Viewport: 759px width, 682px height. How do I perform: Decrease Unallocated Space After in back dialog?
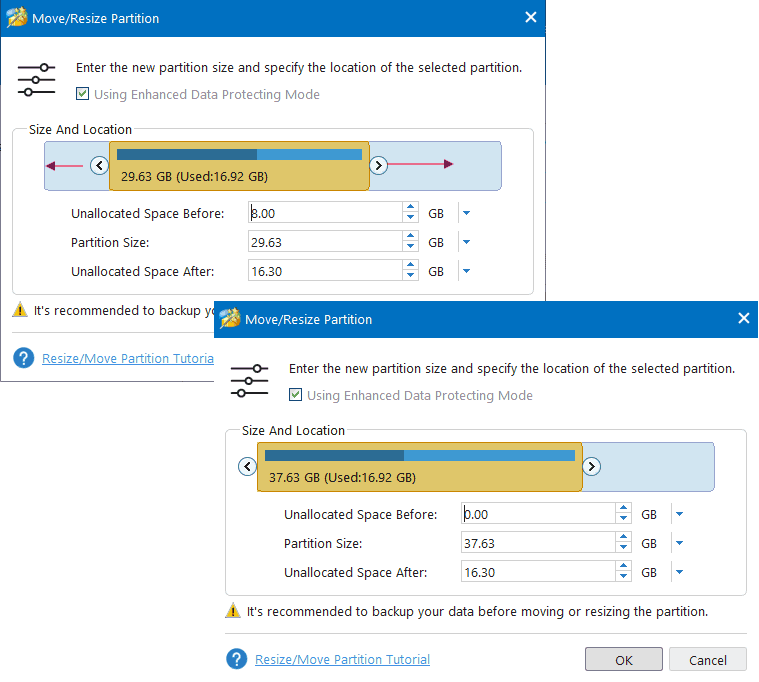click(x=410, y=276)
